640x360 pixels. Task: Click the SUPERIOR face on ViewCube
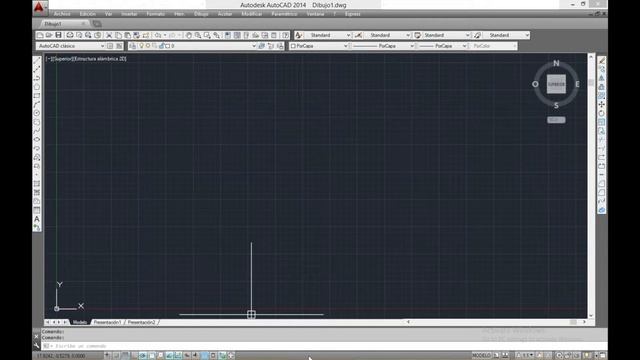point(556,84)
